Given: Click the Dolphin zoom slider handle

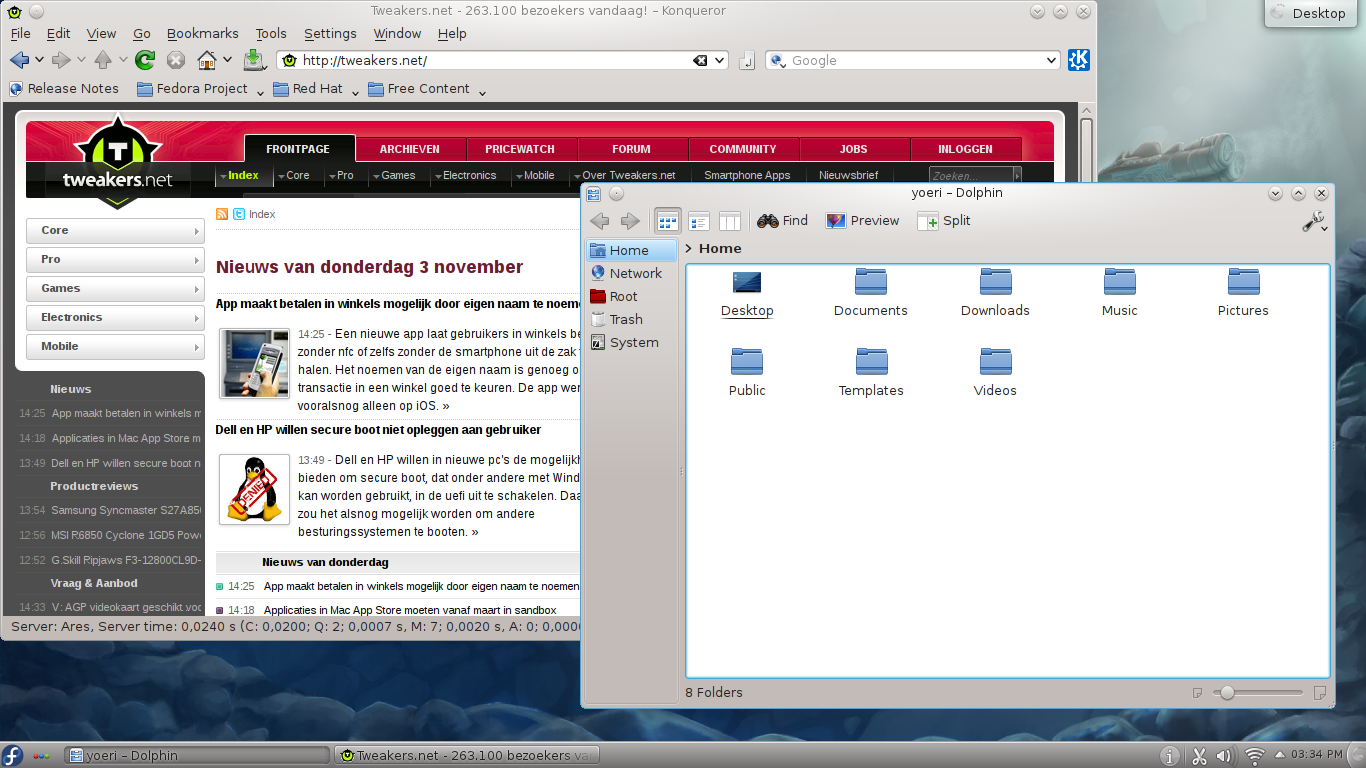Looking at the screenshot, I should pos(1226,692).
